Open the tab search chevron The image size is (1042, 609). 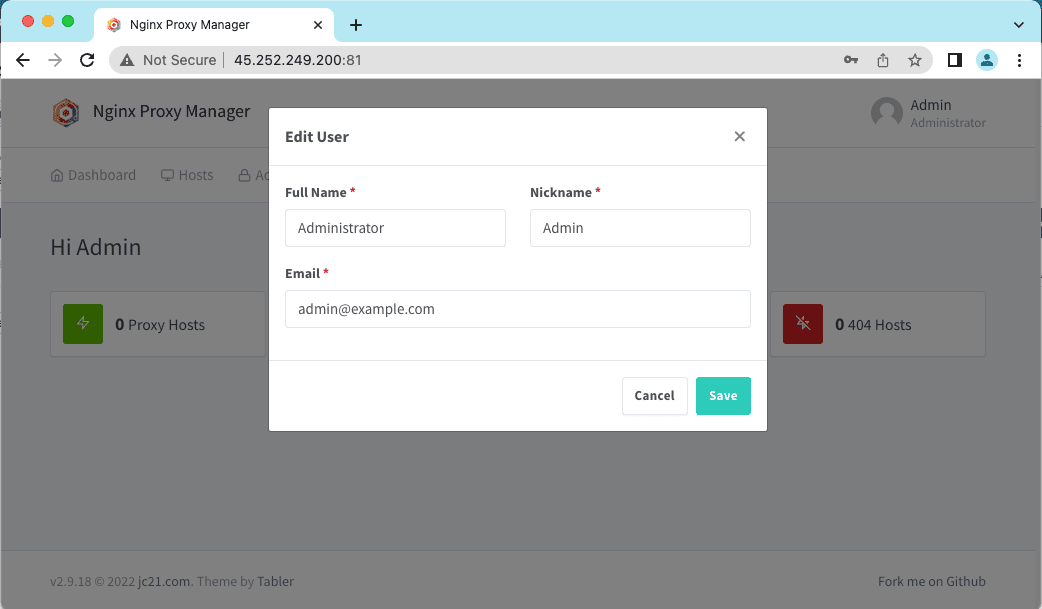pos(1018,24)
